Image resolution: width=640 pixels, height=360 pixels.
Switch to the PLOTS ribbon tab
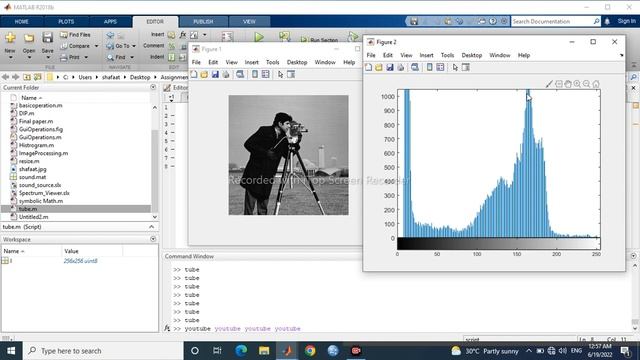point(66,22)
